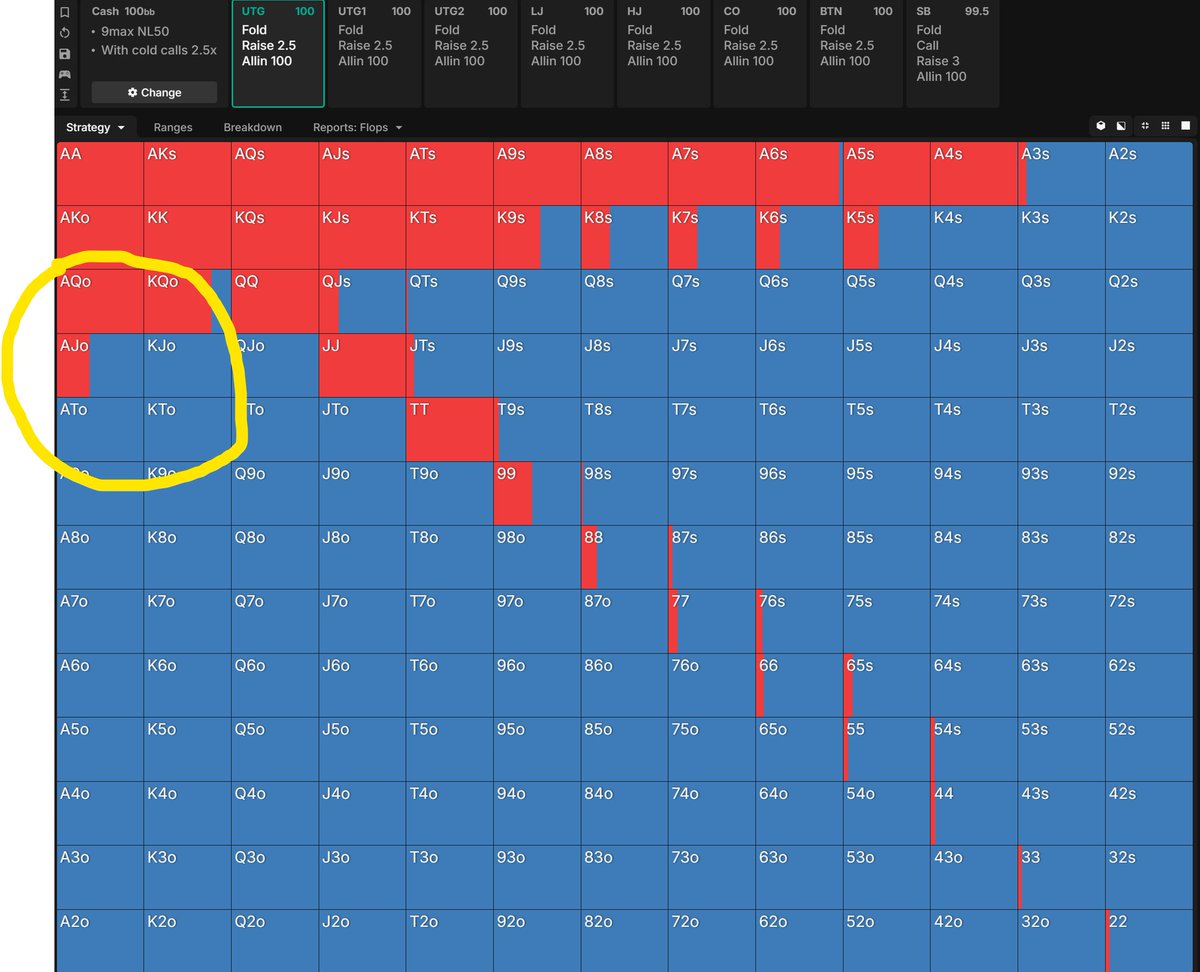Open the Strategy tab dropdown
This screenshot has width=1200, height=972.
[x=95, y=127]
